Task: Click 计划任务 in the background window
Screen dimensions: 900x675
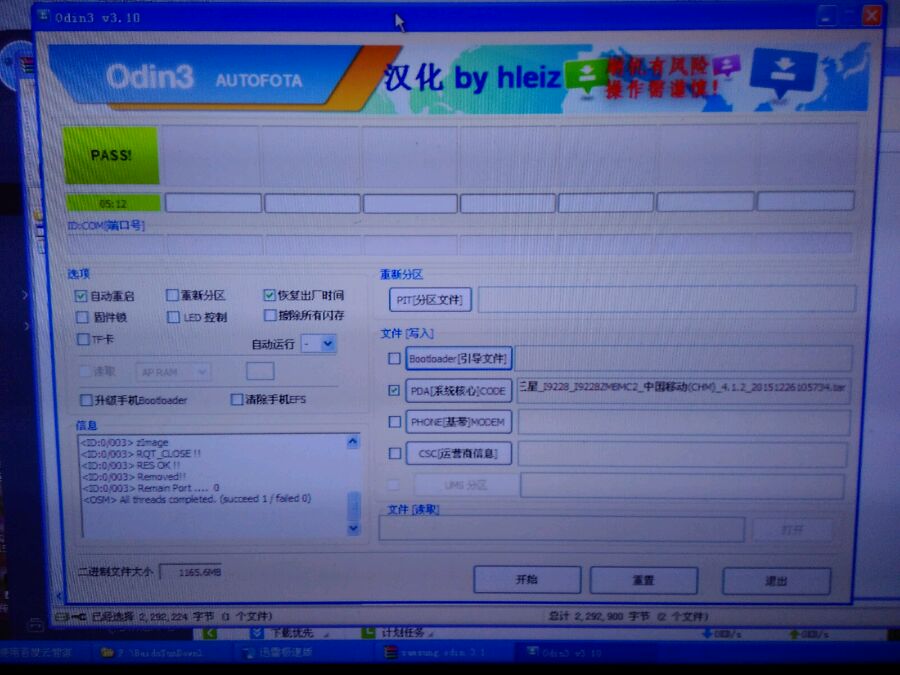Action: pos(401,633)
